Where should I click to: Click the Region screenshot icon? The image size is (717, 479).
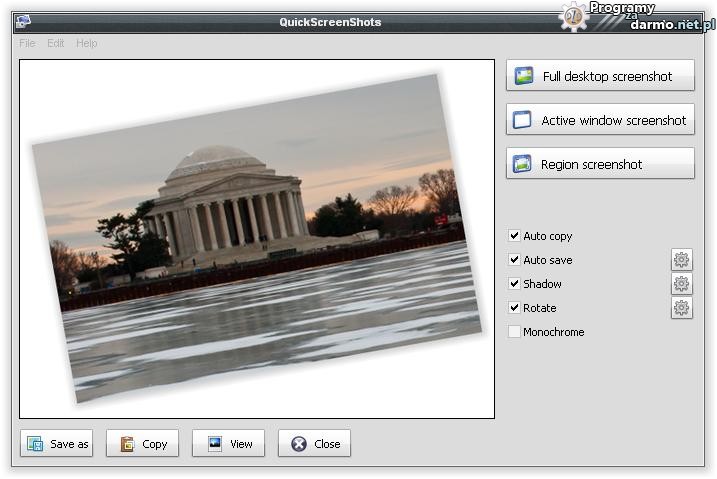point(522,164)
